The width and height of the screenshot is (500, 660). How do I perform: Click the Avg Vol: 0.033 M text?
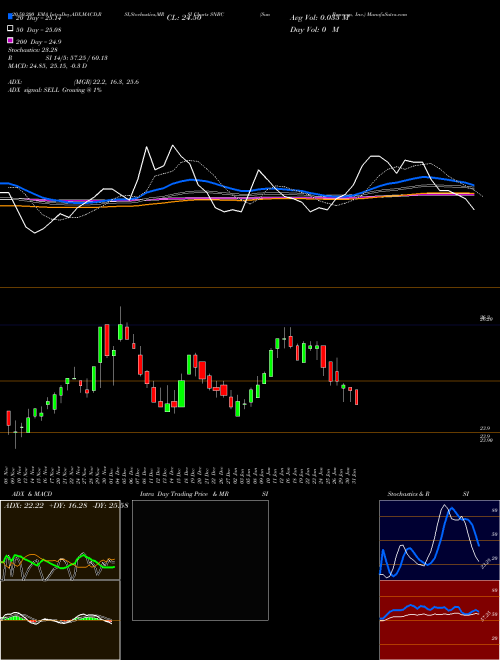pos(319,18)
